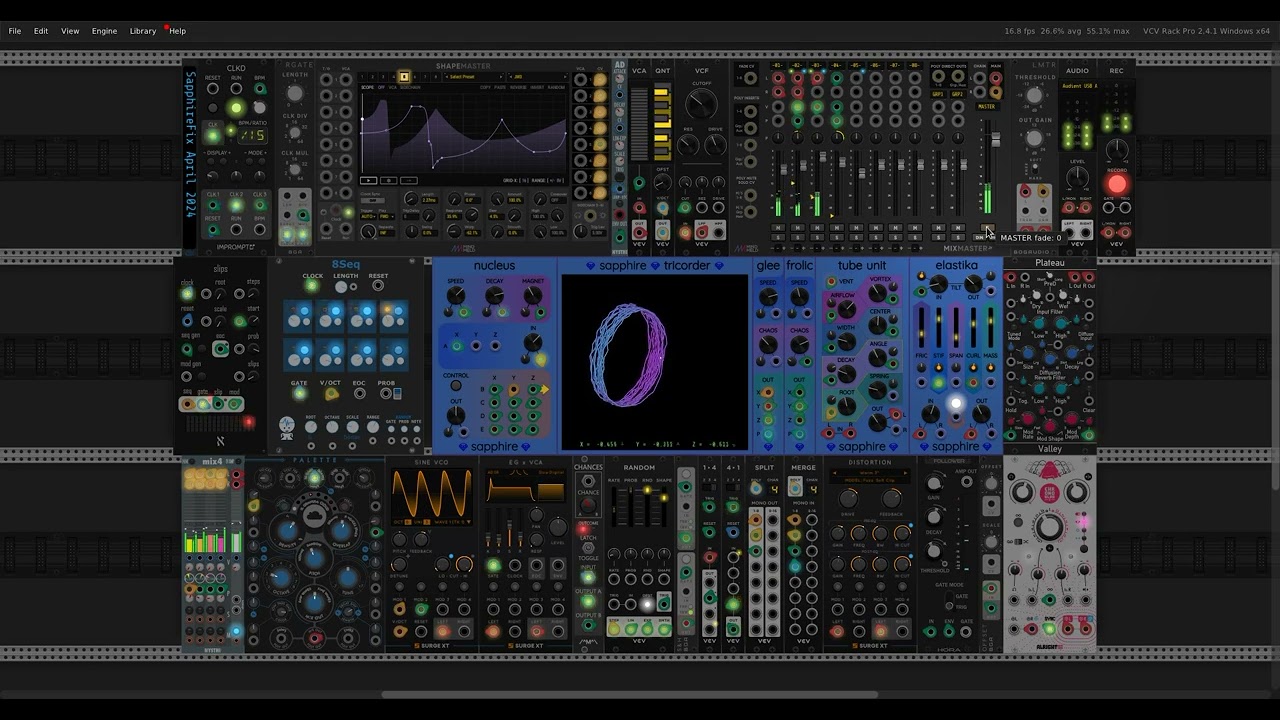Click the horizontal scrollbar at bottom
Viewport: 1280px width, 720px height.
click(629, 694)
